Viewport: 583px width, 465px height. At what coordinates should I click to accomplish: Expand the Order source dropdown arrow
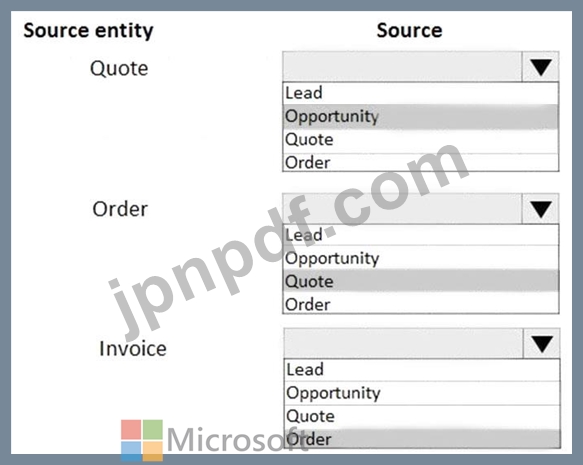[540, 209]
